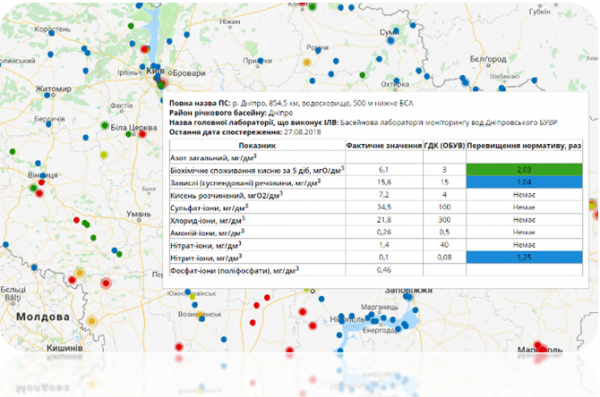Click the blue marker at Житомир label
Screen dimensions: 600x397
coord(47,95)
